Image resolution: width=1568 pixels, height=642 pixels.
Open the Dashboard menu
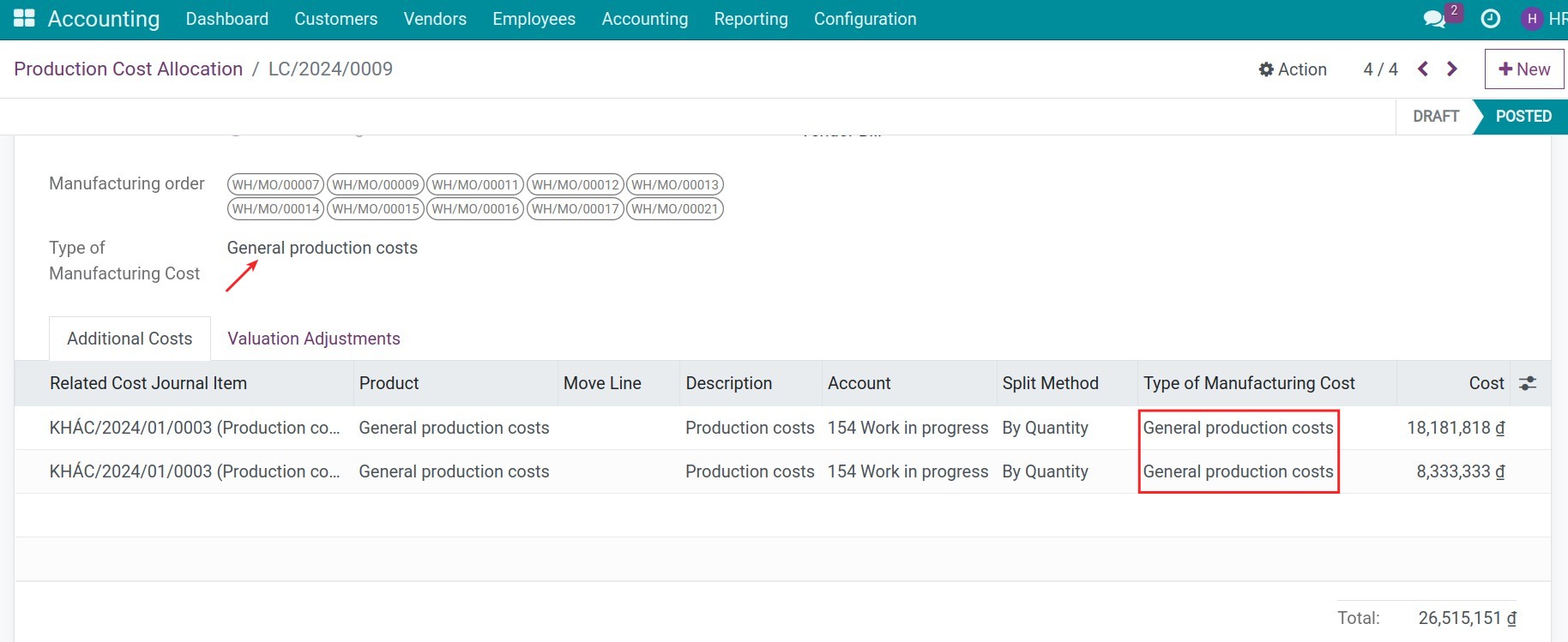[227, 19]
